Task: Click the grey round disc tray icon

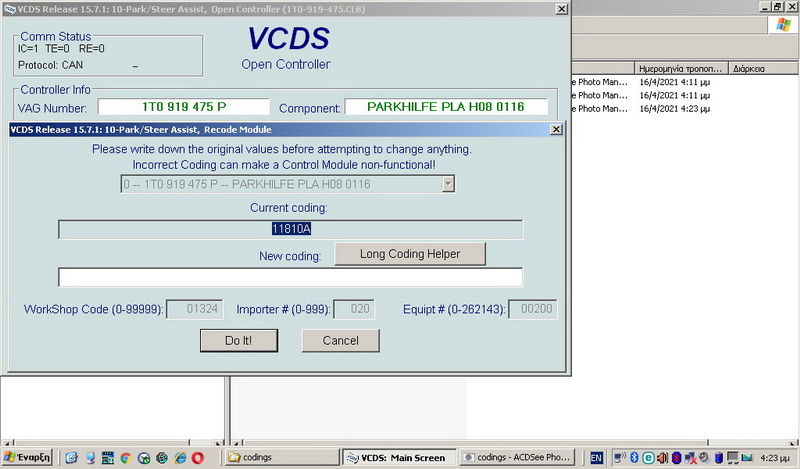Action: 704,457
